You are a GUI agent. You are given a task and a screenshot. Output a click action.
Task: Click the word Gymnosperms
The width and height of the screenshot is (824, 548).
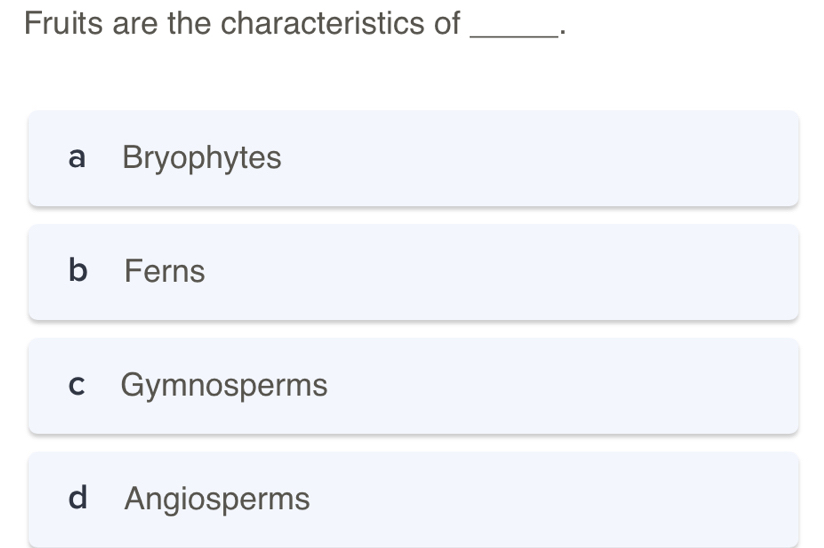(224, 385)
